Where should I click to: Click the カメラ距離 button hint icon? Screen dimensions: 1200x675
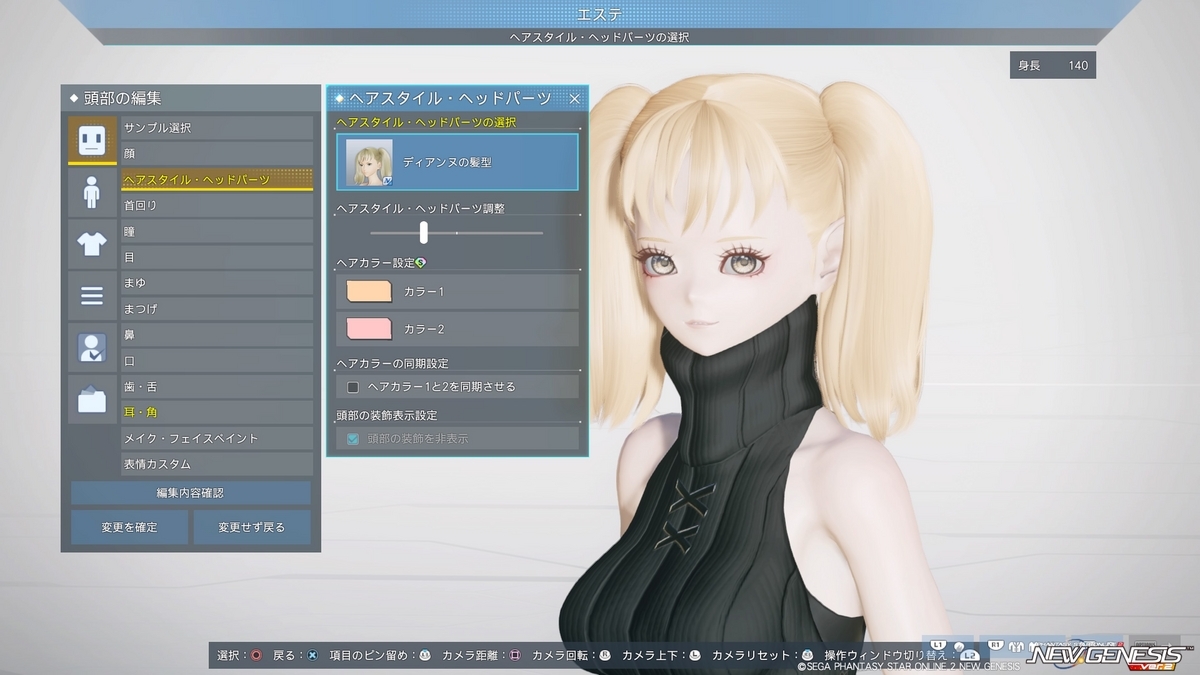click(516, 656)
